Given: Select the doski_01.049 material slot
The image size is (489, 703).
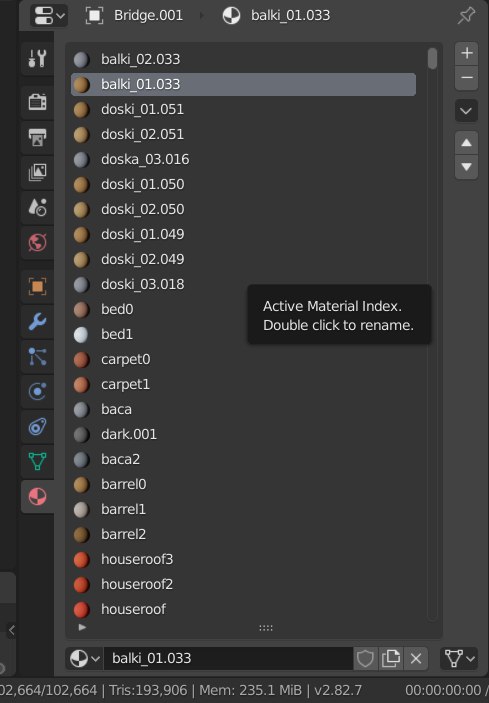Looking at the screenshot, I should click(243, 234).
